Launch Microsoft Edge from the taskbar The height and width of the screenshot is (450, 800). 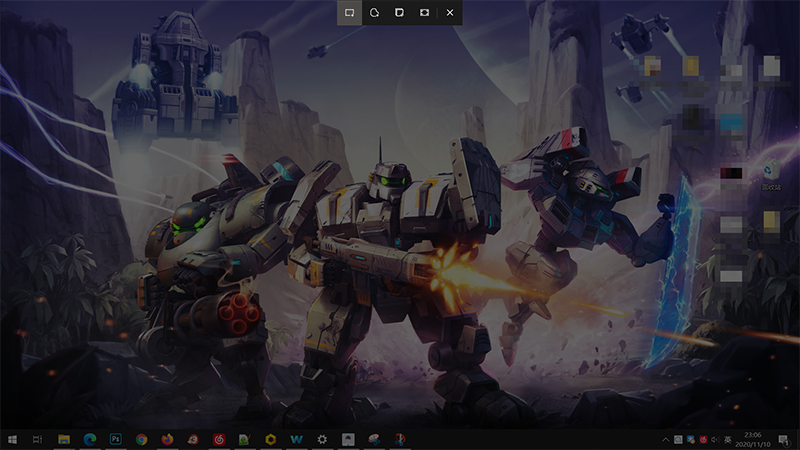90,439
